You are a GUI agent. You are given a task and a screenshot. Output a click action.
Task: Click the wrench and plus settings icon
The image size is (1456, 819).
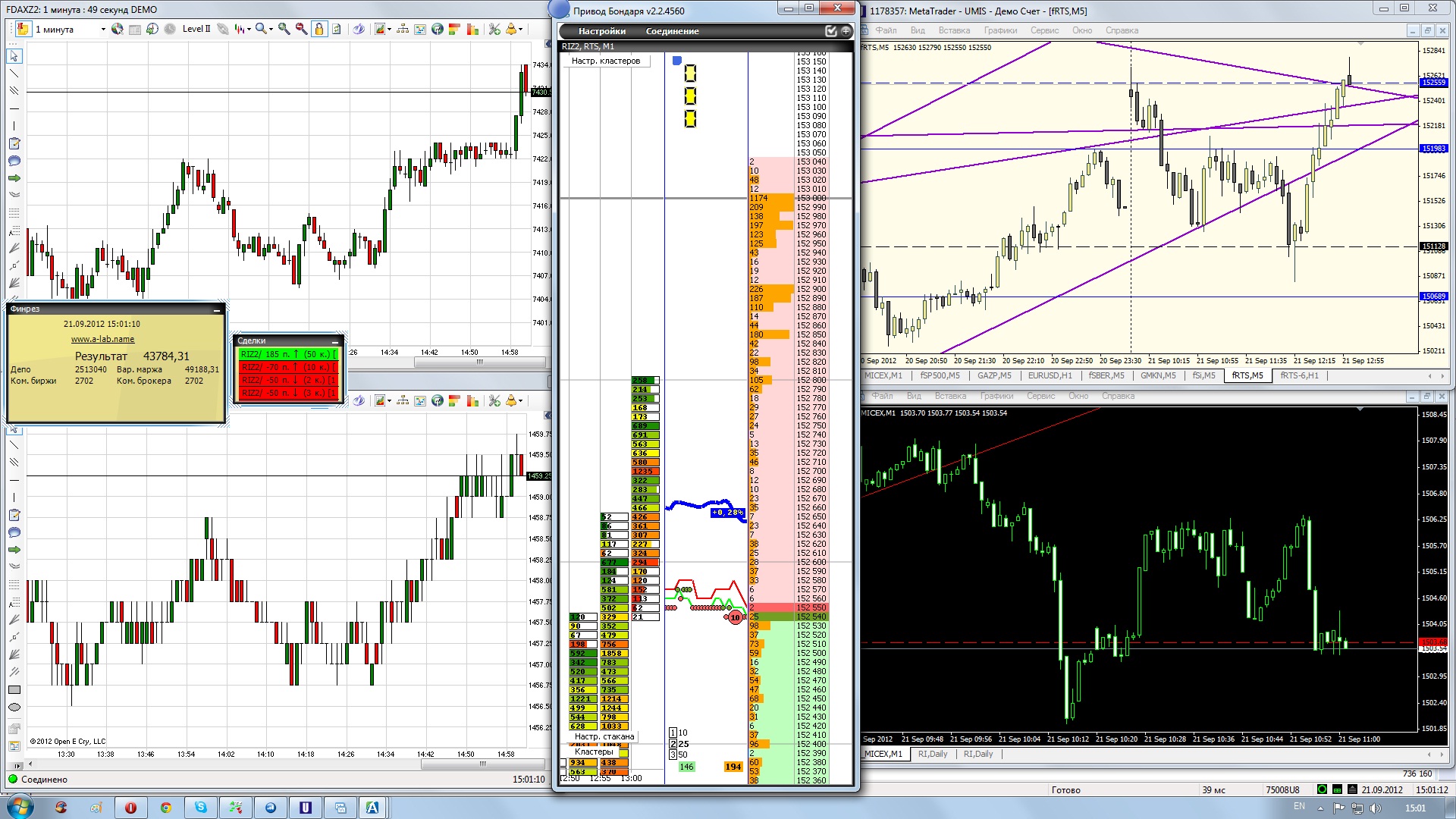[x=494, y=29]
